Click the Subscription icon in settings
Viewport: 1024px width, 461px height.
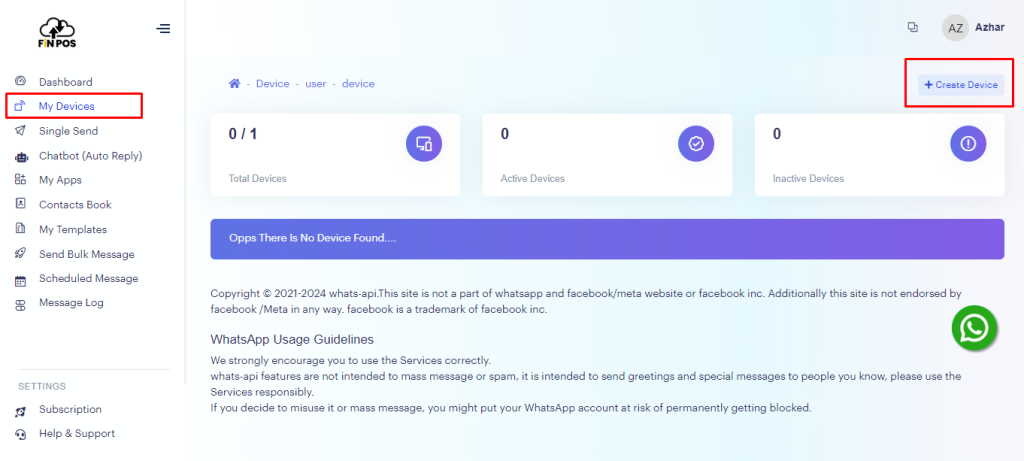pos(20,410)
